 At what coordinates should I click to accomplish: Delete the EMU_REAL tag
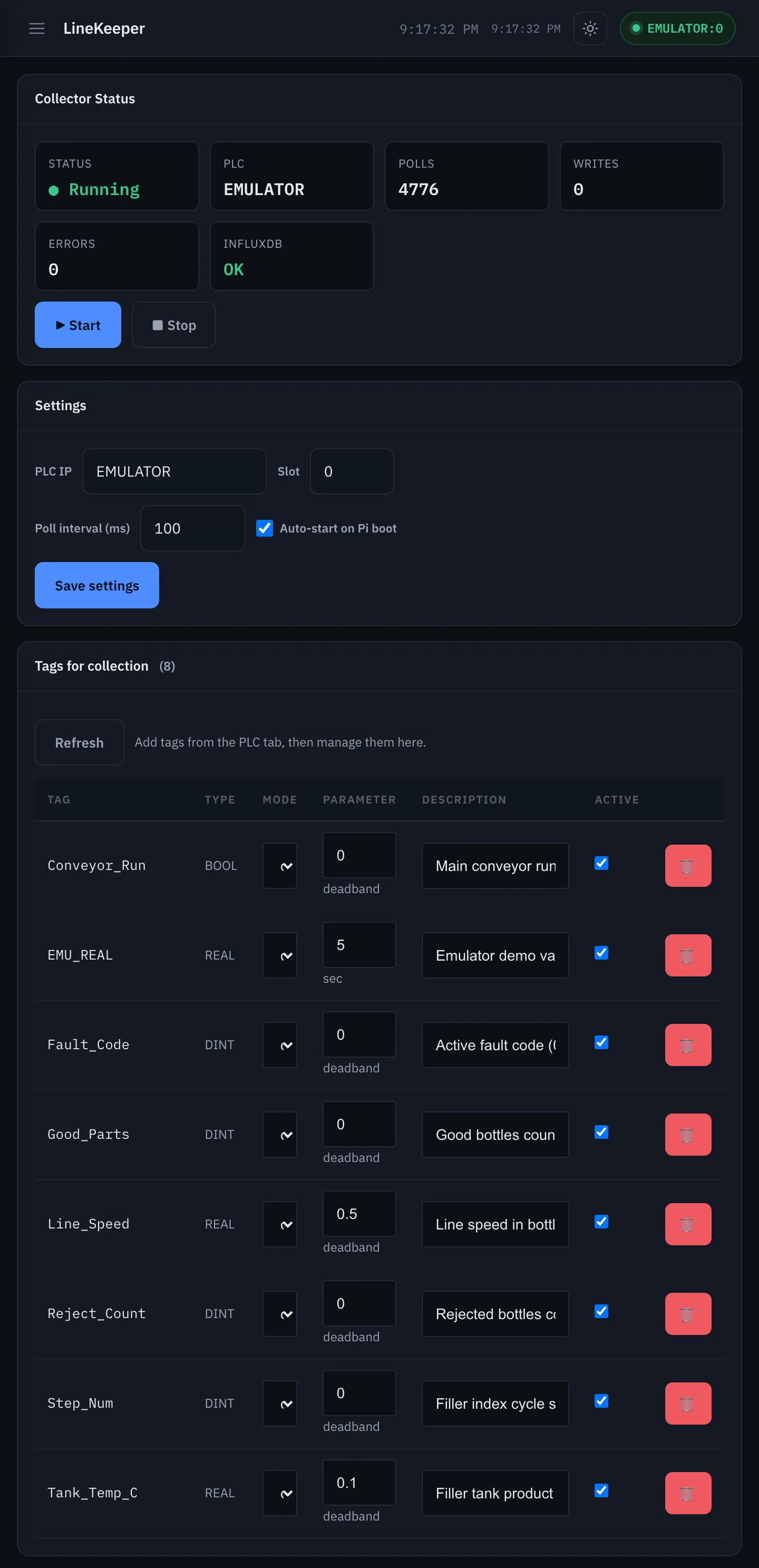(688, 955)
